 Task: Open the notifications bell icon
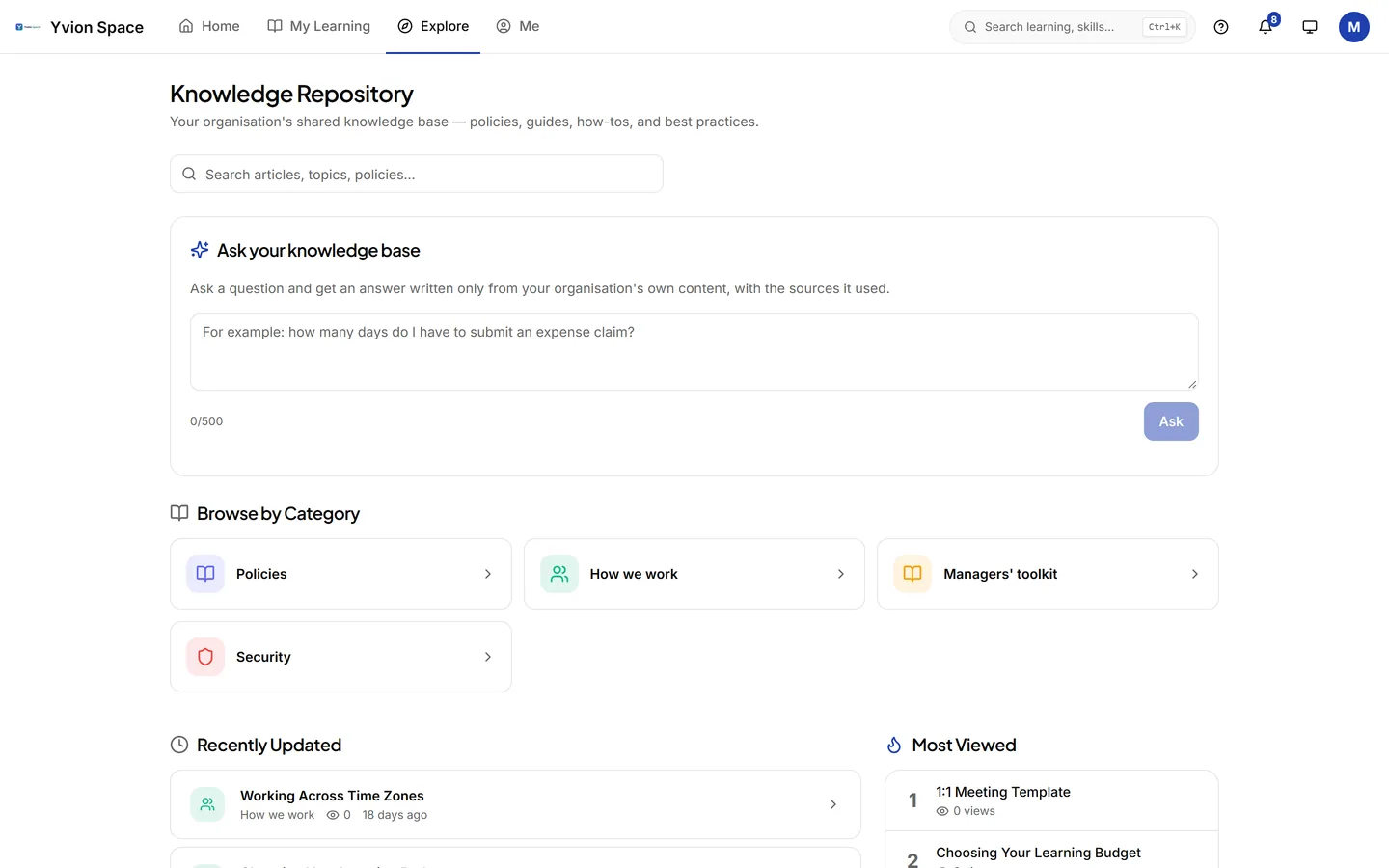(x=1266, y=27)
